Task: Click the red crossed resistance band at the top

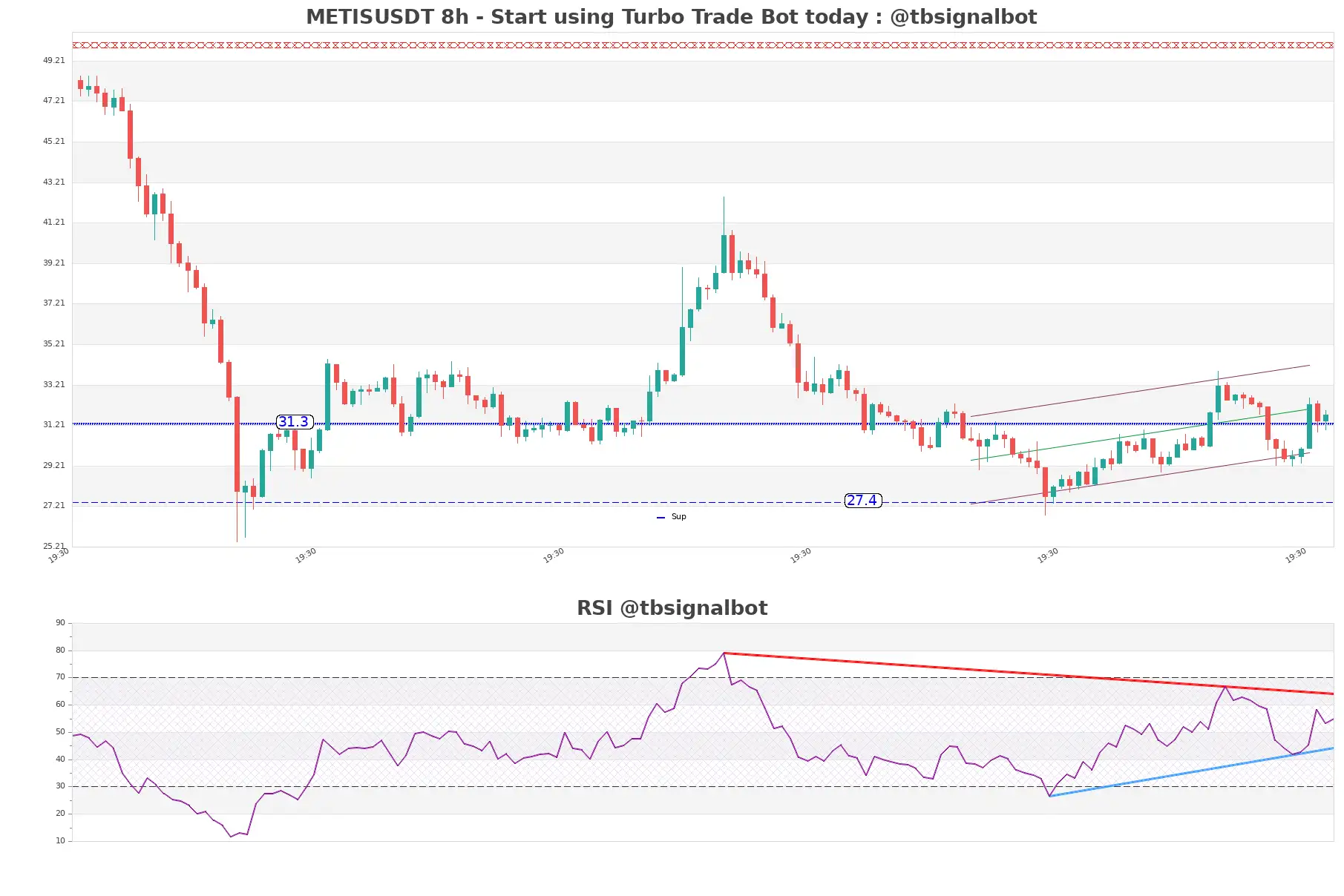Action: 703,45
